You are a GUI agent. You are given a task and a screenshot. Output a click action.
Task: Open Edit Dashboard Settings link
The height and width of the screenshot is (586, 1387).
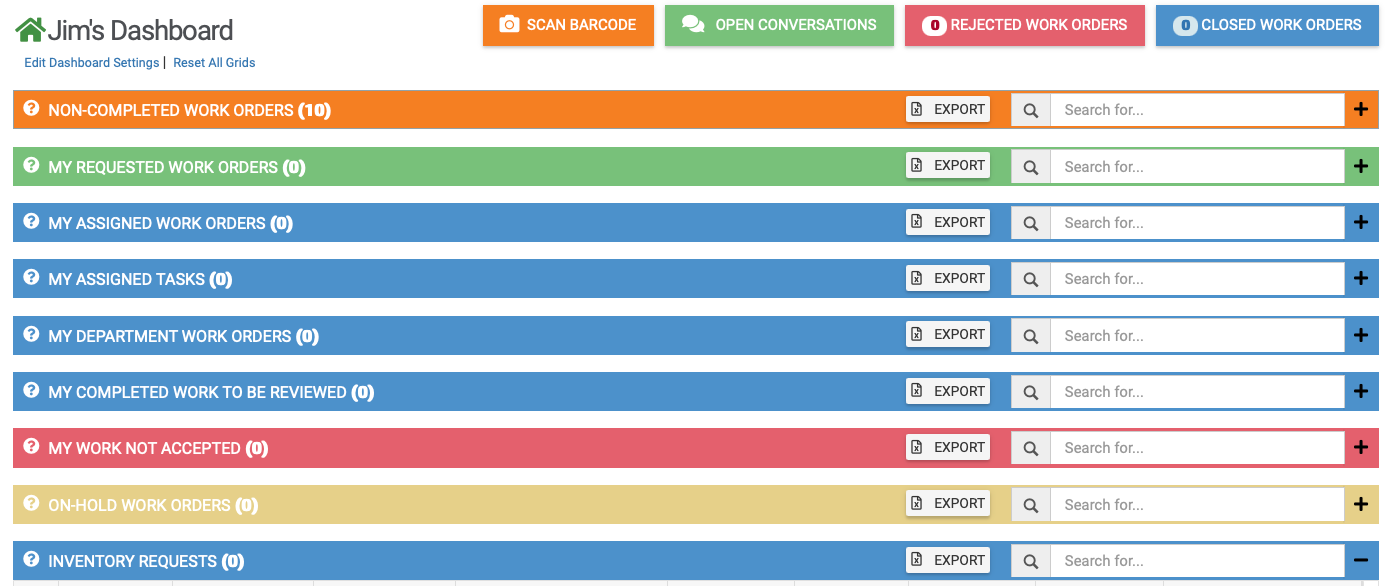91,62
